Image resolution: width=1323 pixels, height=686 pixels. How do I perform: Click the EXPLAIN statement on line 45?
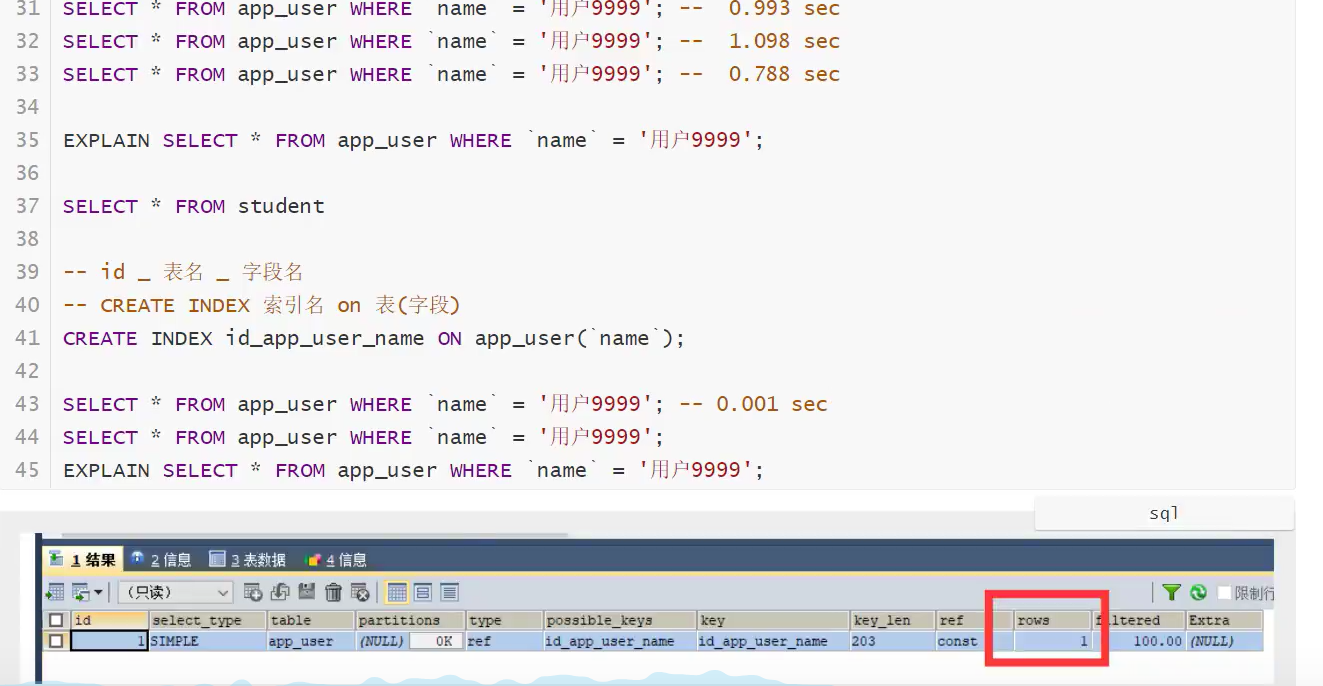413,470
